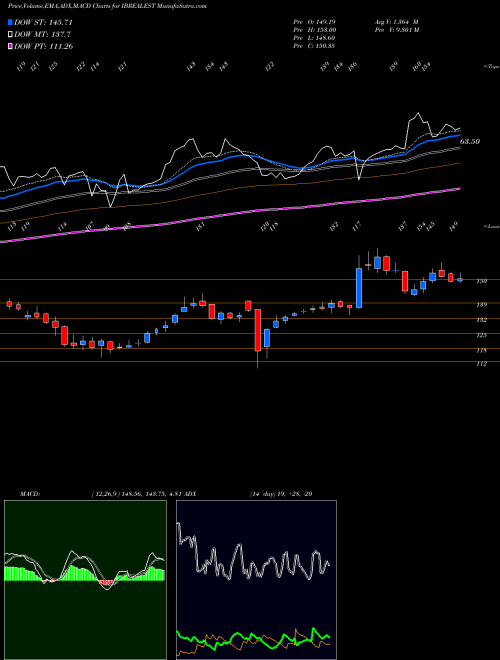Click the 132 price level label
The image size is (500, 660).
pos(482,320)
